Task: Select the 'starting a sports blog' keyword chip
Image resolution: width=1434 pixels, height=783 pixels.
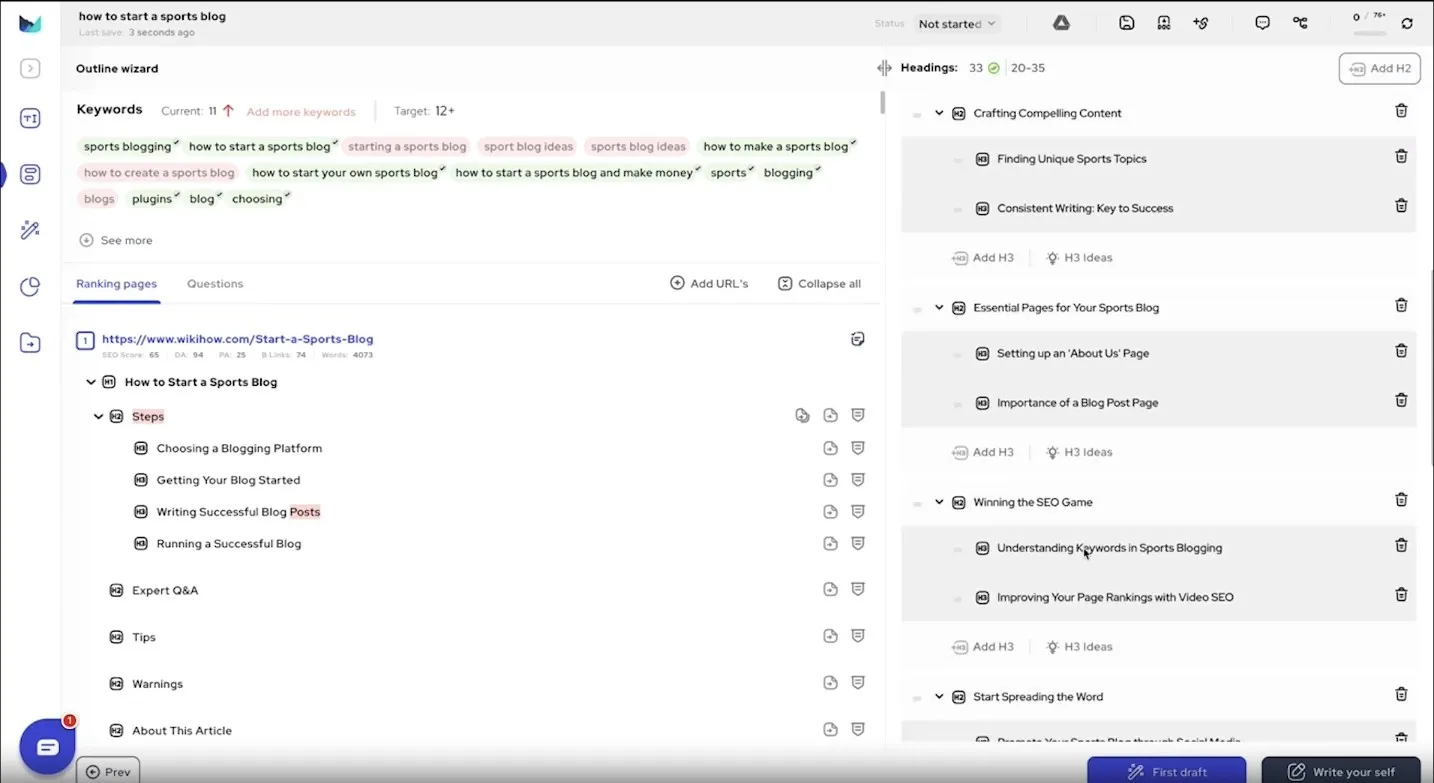Action: click(x=407, y=146)
